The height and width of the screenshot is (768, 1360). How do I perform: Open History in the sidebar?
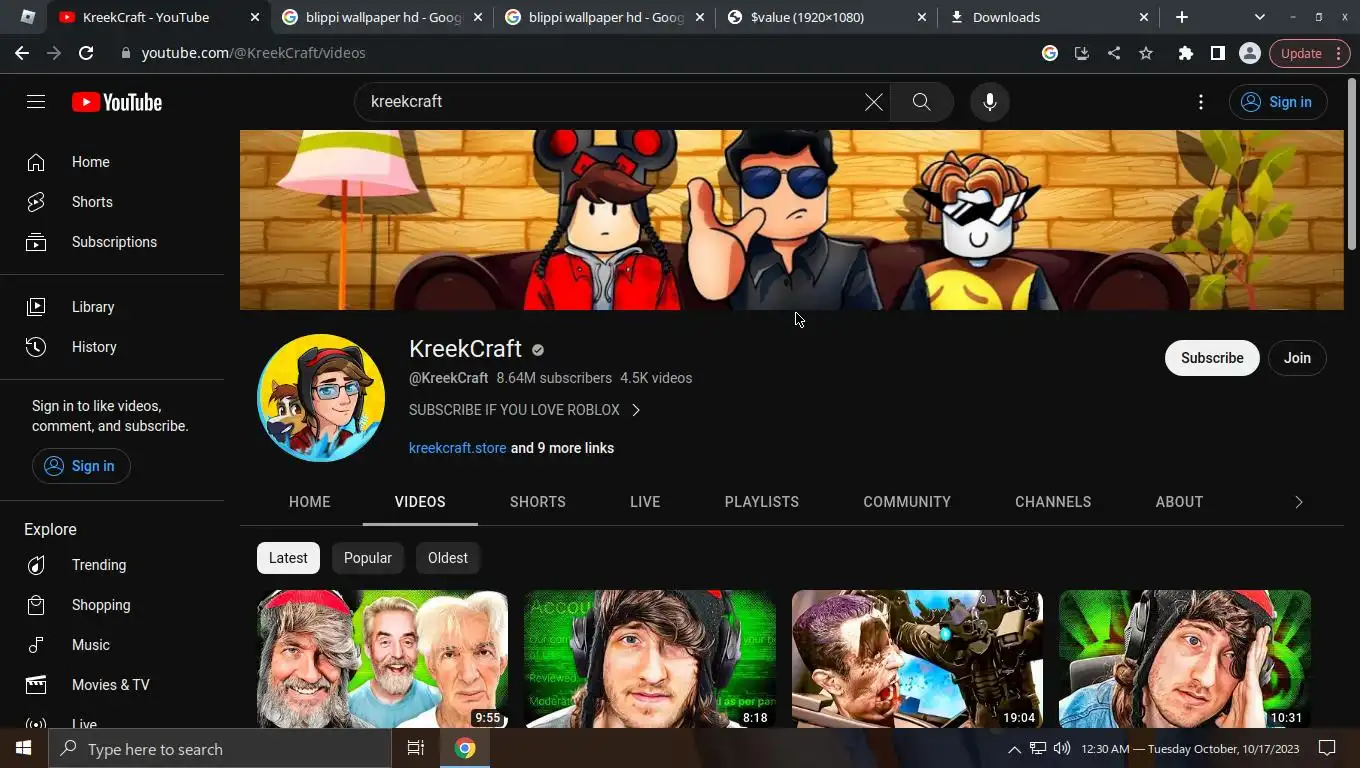coord(112,347)
